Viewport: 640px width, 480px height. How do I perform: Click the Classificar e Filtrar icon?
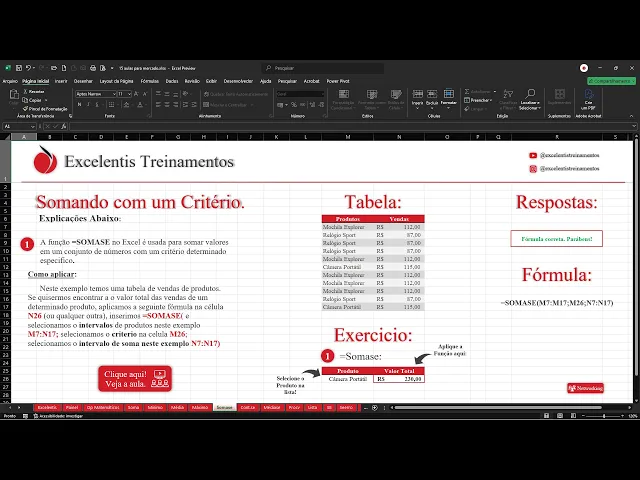pyautogui.click(x=508, y=94)
